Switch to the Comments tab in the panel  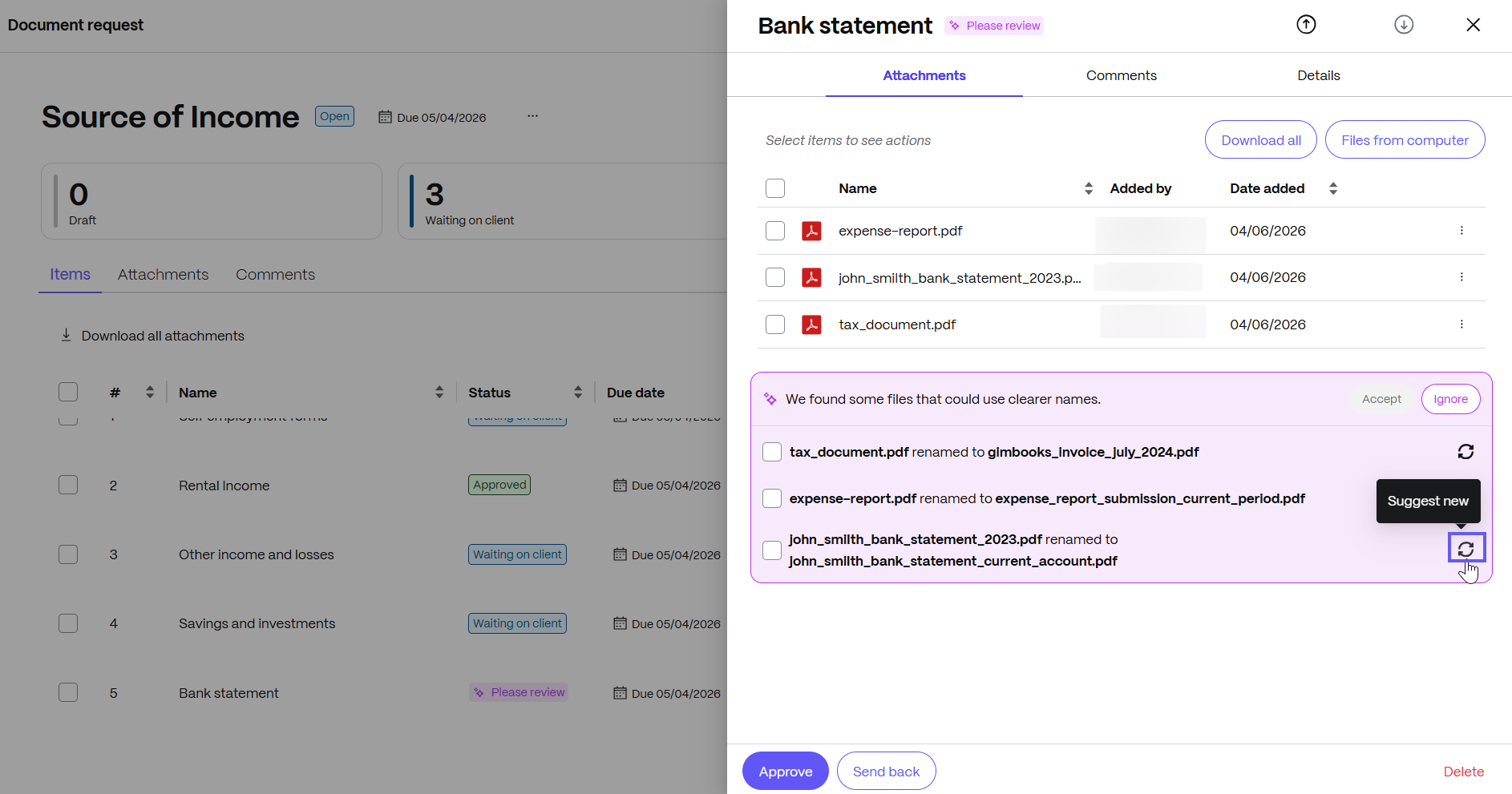tap(1121, 75)
